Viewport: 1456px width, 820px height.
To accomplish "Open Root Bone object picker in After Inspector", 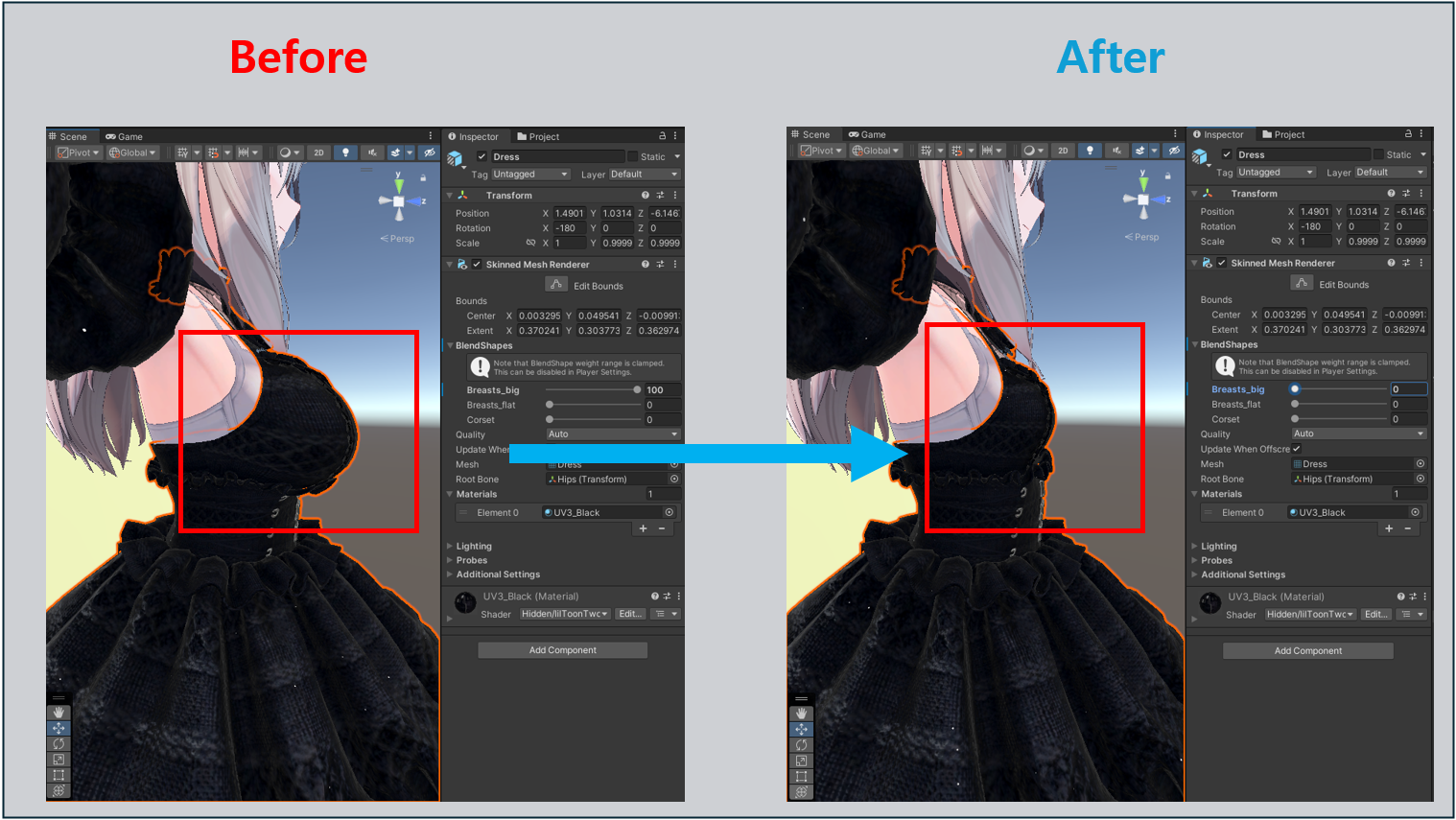I will [1421, 479].
